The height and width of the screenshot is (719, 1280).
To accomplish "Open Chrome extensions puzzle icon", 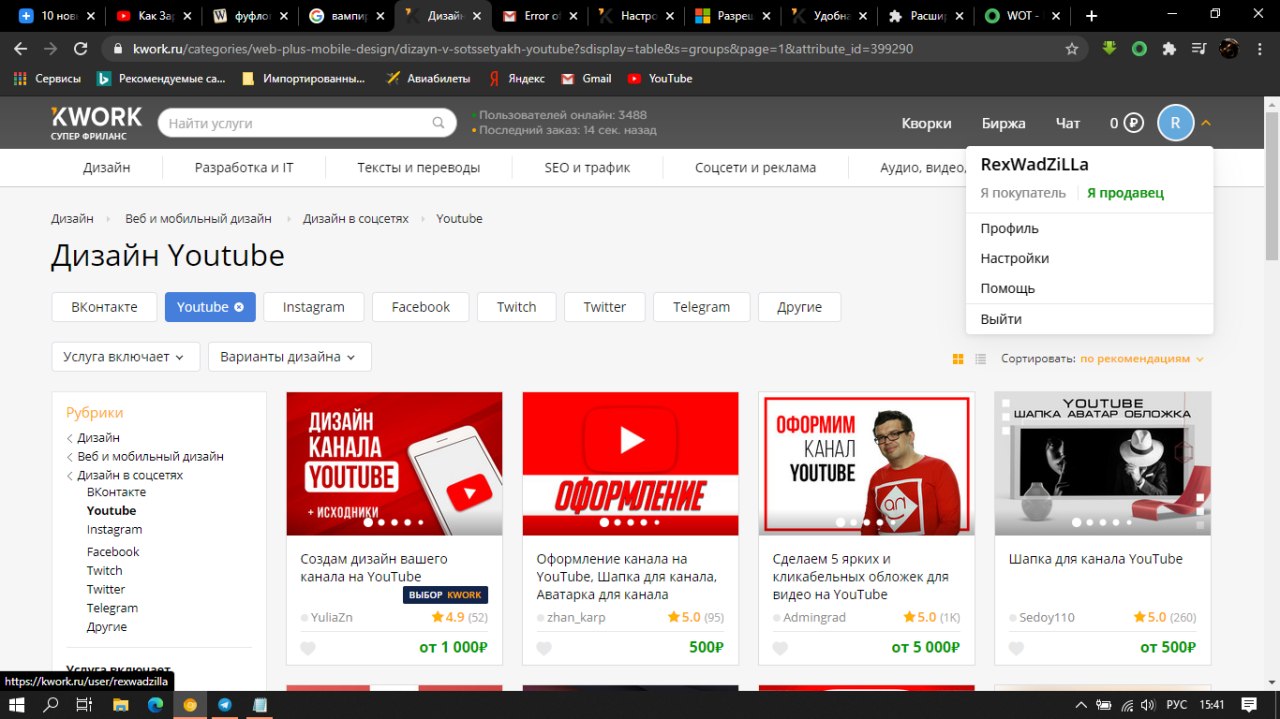I will [1169, 49].
